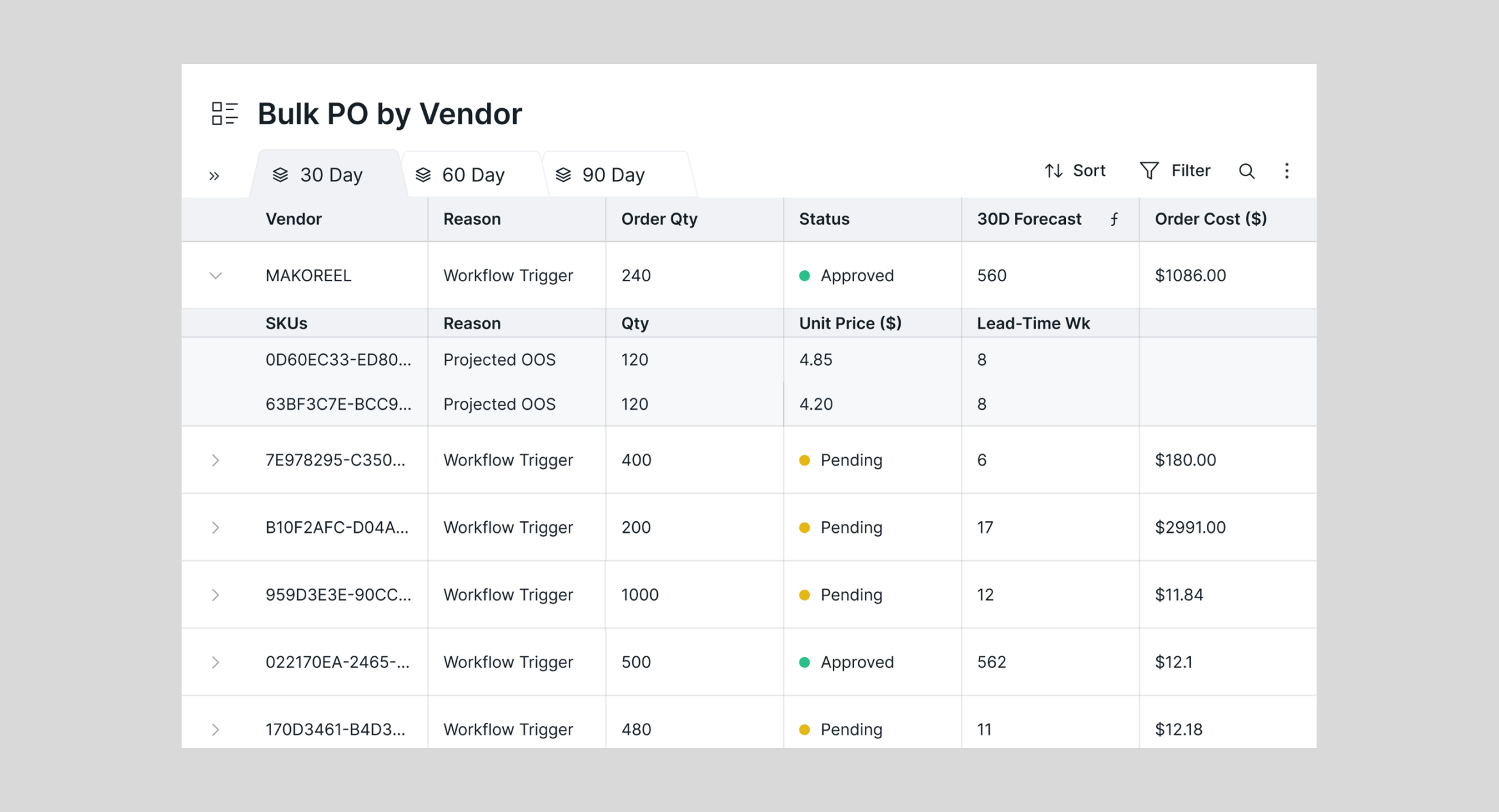This screenshot has height=812, width=1499.
Task: Switch to the 60 Day tab
Action: (x=473, y=175)
